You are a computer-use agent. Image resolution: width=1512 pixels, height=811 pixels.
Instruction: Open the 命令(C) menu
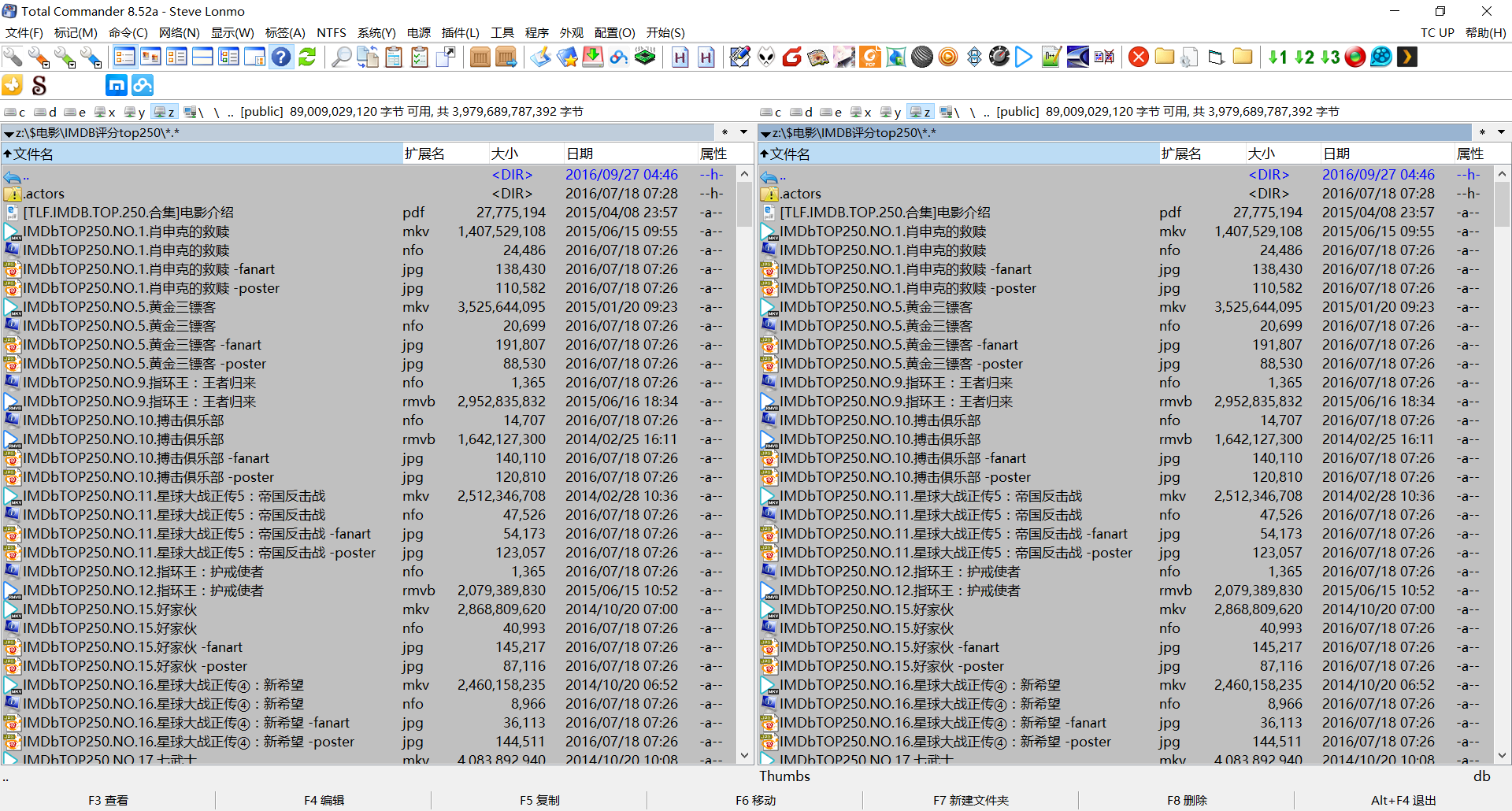(128, 32)
